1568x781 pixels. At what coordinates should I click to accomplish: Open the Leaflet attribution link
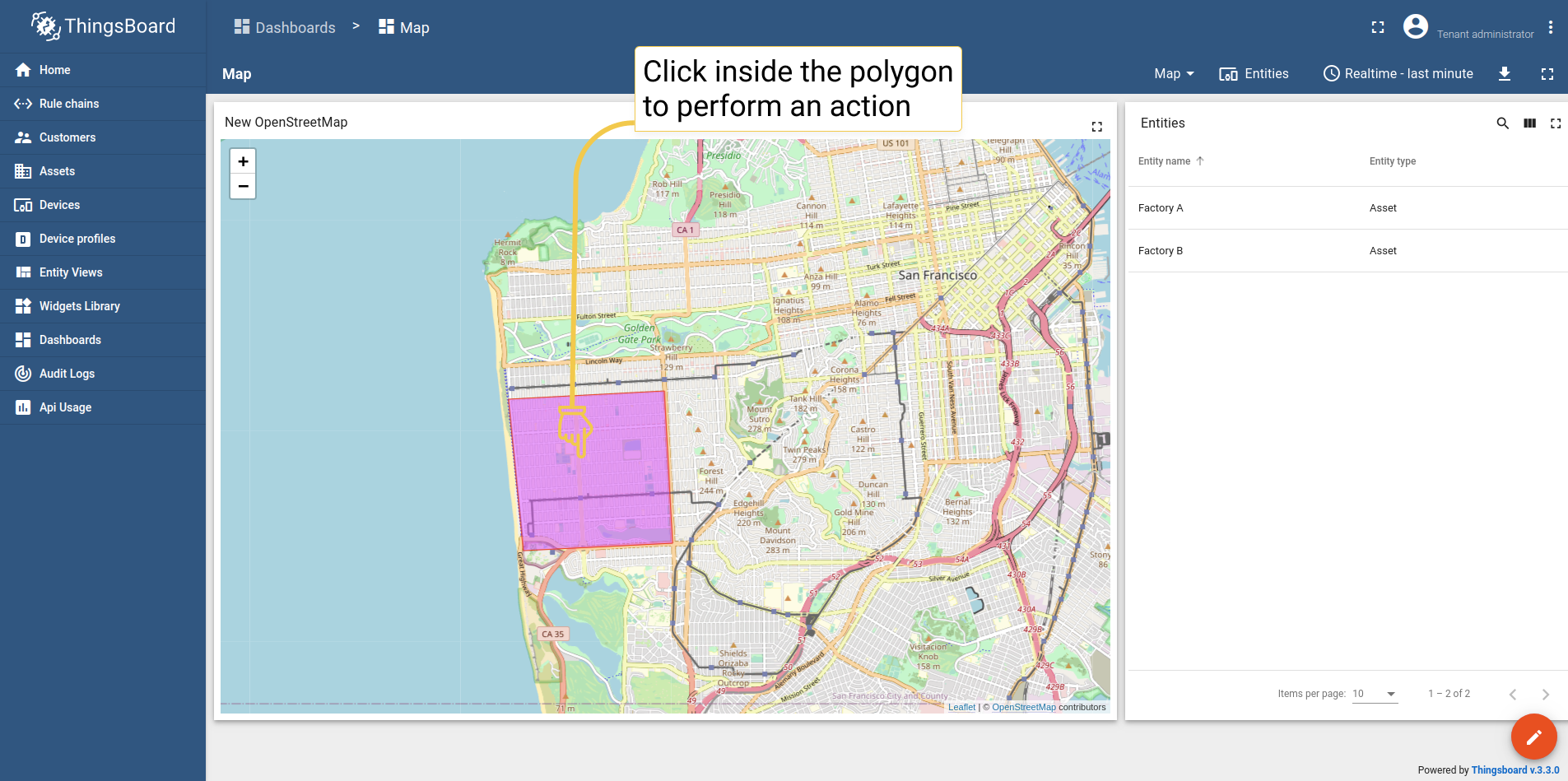click(961, 707)
